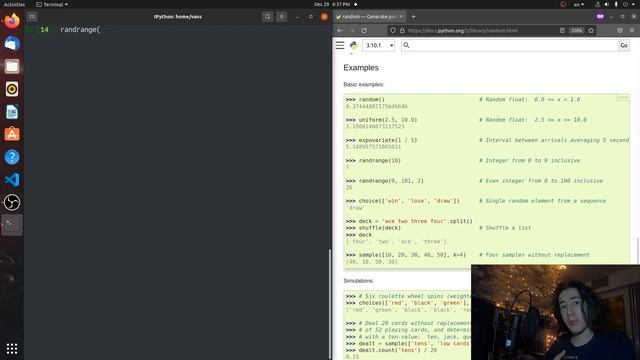Click the shield tracking protection icon
Image resolution: width=640 pixels, height=360 pixels.
pyautogui.click(x=393, y=30)
